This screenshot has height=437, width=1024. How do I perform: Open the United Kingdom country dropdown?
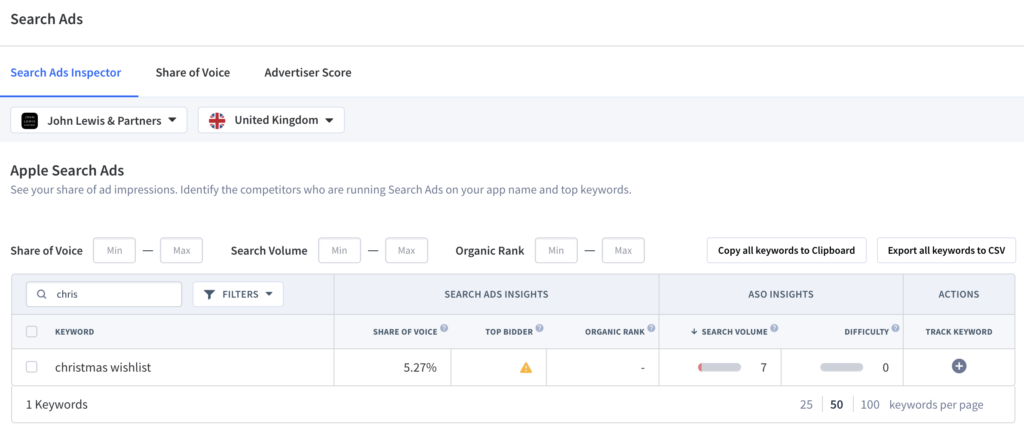(271, 120)
